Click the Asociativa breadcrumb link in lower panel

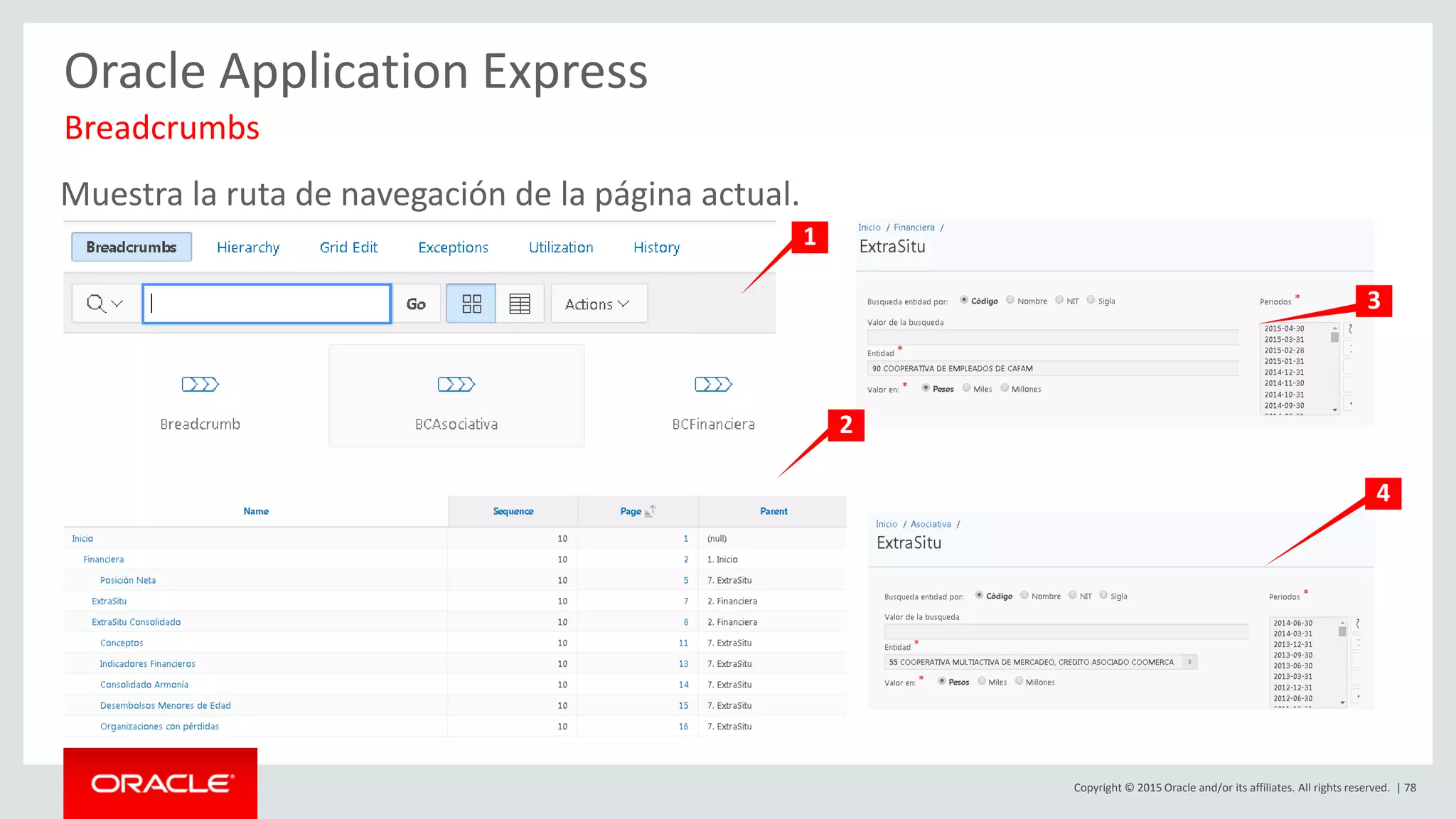[x=931, y=524]
